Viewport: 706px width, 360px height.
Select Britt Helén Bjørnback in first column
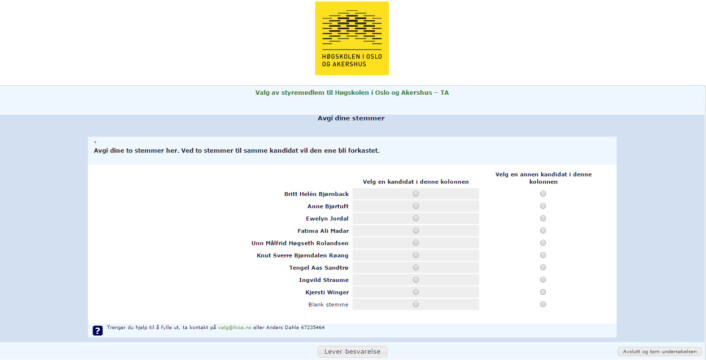[416, 194]
